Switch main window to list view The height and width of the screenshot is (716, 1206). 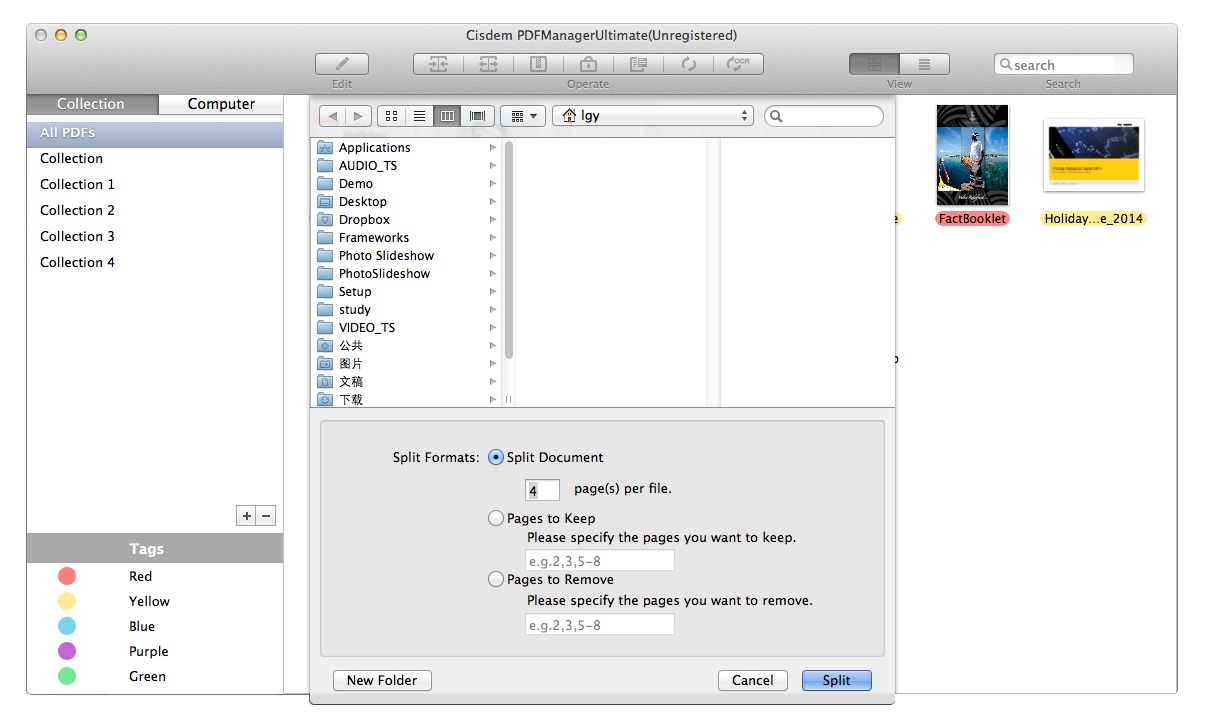pos(925,64)
